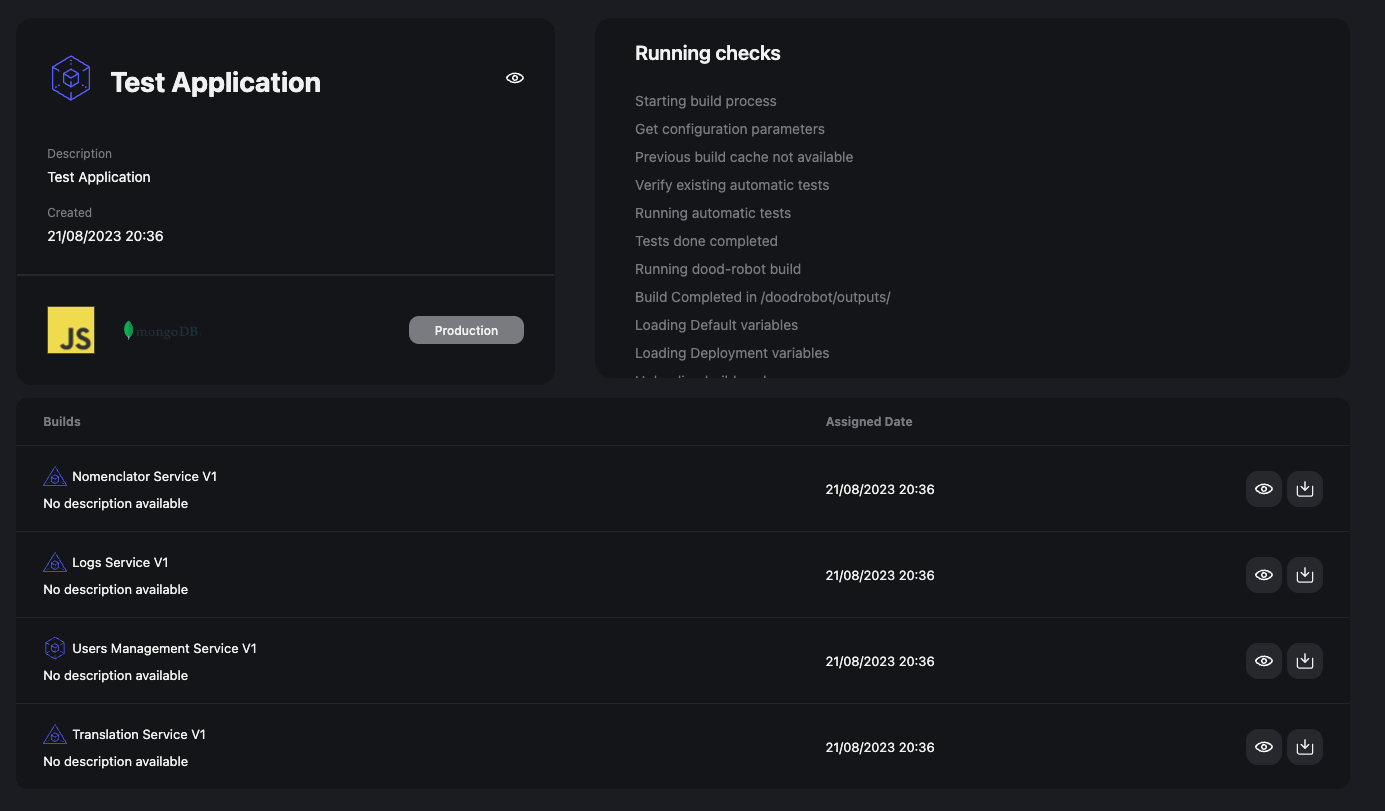The width and height of the screenshot is (1385, 811).
Task: View the Nomenclator Service V1 build details
Action: tap(1264, 489)
